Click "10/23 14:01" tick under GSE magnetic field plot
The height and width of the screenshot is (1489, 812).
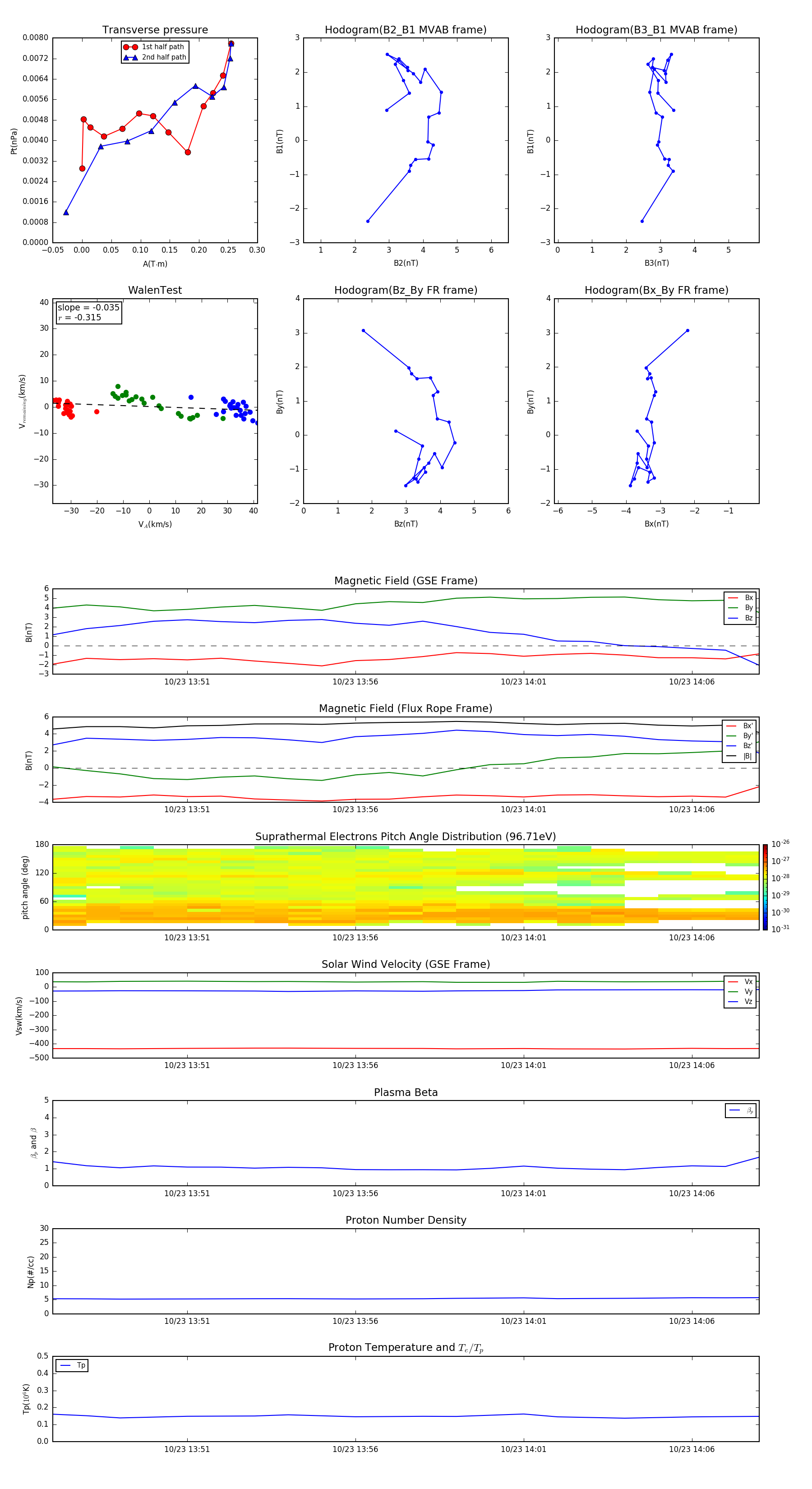tap(523, 682)
